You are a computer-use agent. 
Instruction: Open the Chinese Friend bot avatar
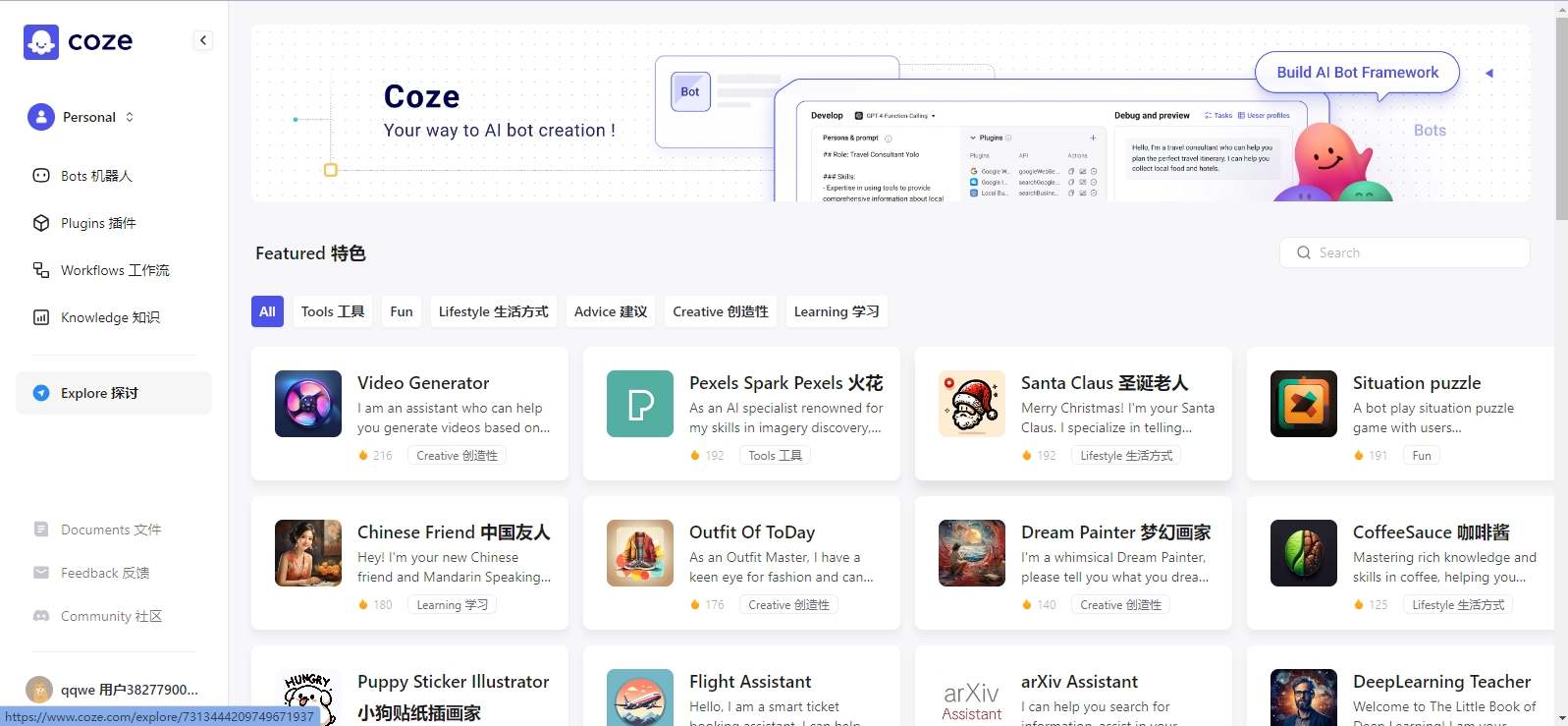click(308, 553)
